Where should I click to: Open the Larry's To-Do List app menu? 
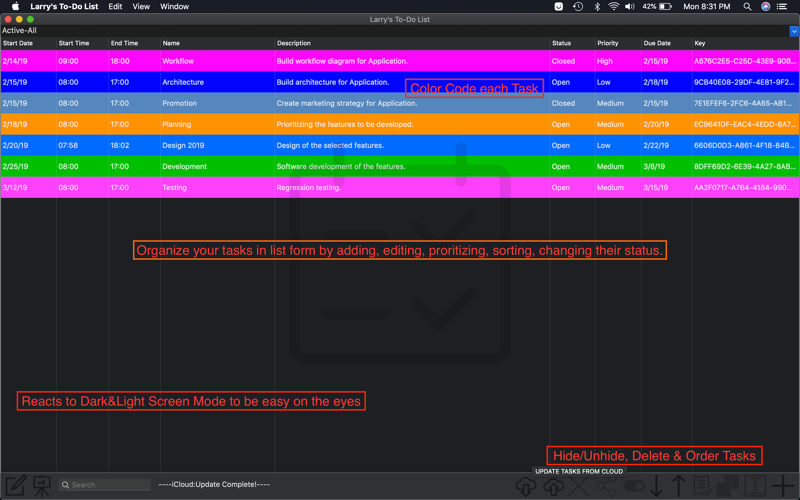point(64,7)
